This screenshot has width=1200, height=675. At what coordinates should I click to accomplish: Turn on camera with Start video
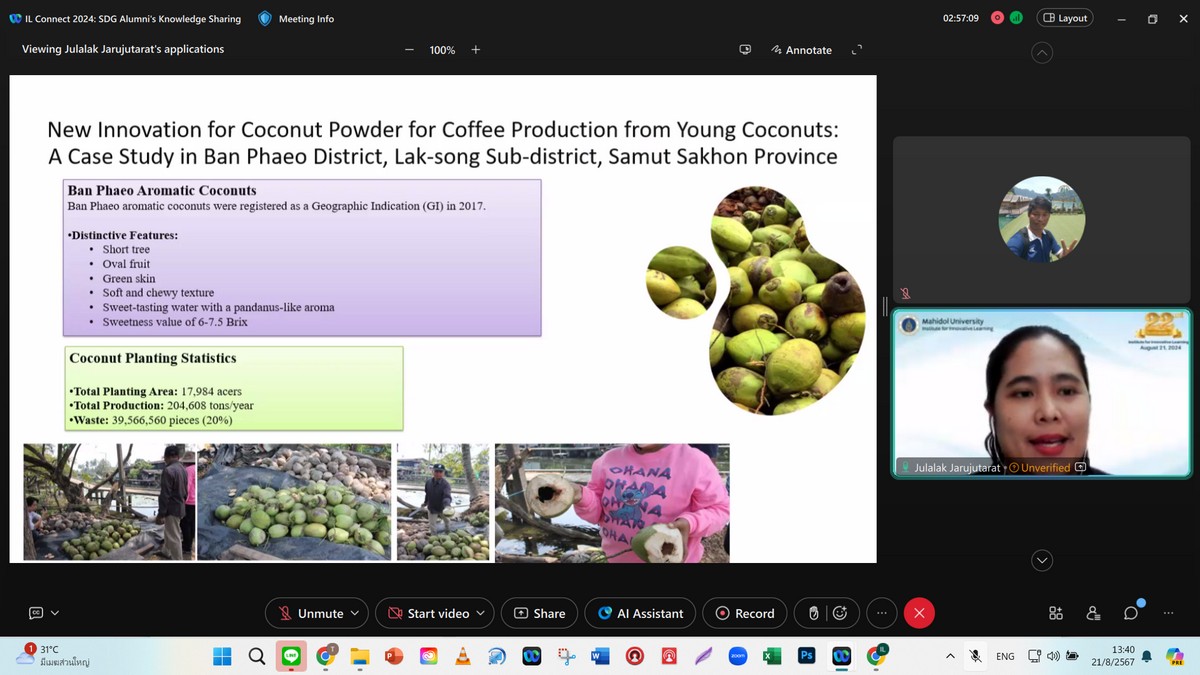coord(428,613)
